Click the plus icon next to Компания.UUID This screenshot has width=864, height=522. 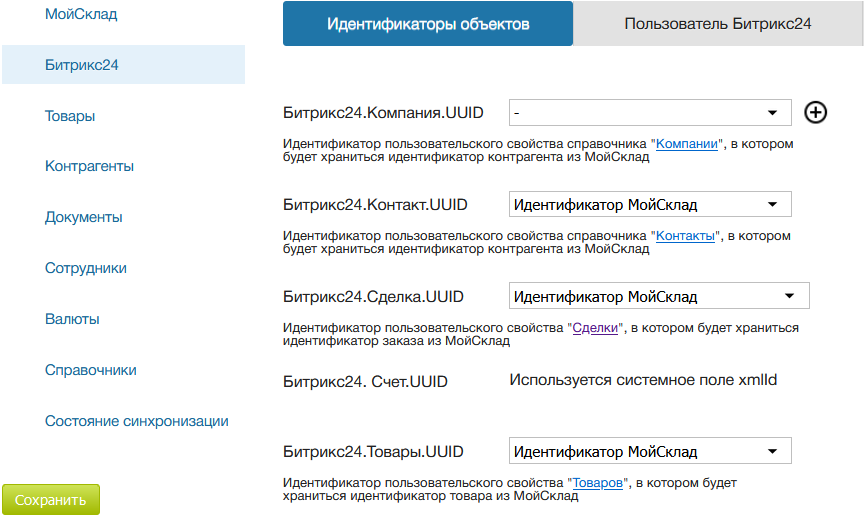pyautogui.click(x=816, y=113)
